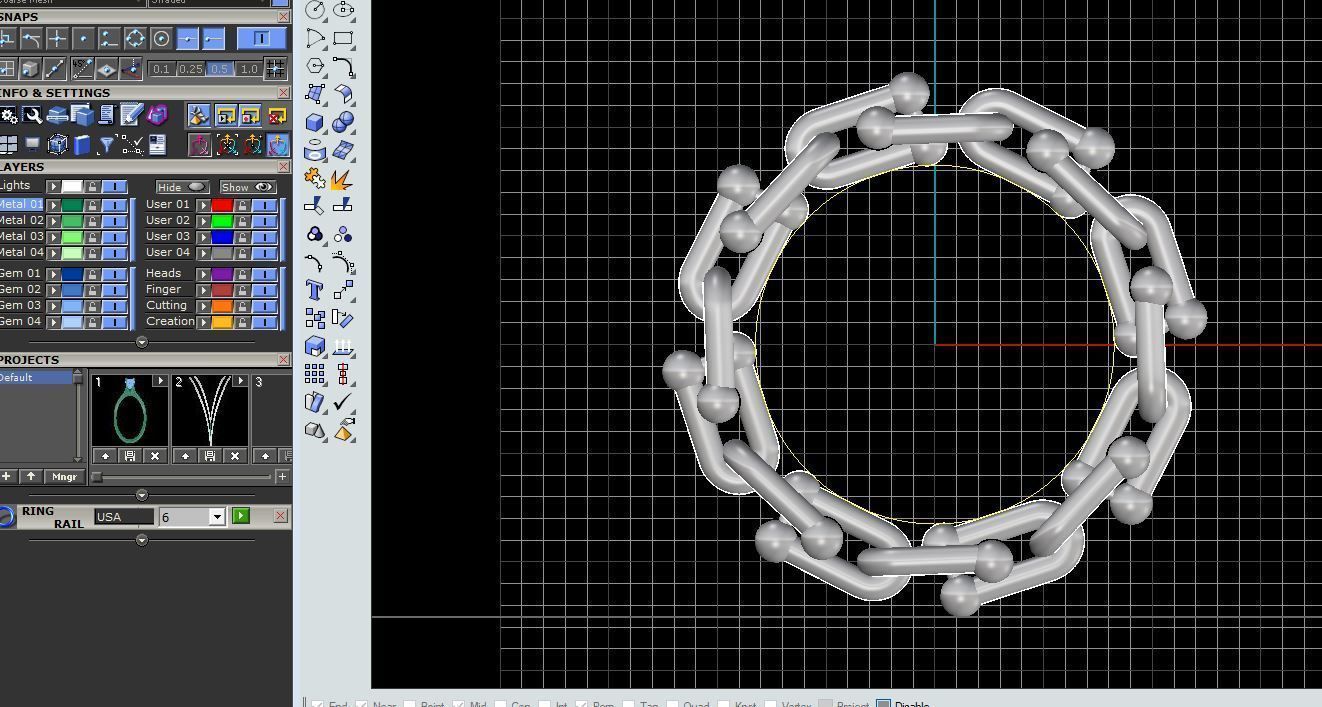The height and width of the screenshot is (707, 1322).
Task: Open the ring size 6 dropdown
Action: click(x=216, y=517)
